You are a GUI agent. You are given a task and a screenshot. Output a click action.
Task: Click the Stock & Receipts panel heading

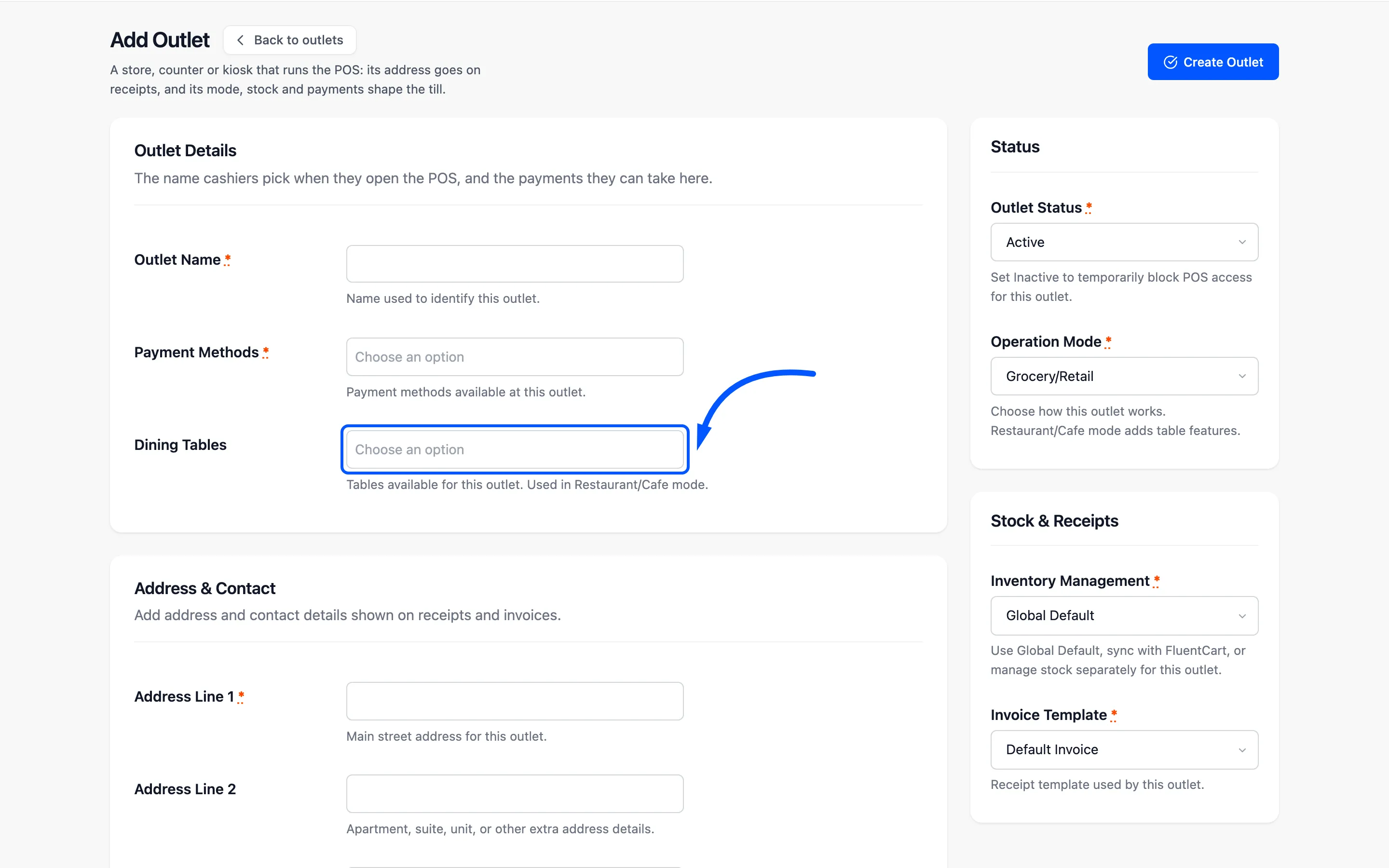point(1054,521)
